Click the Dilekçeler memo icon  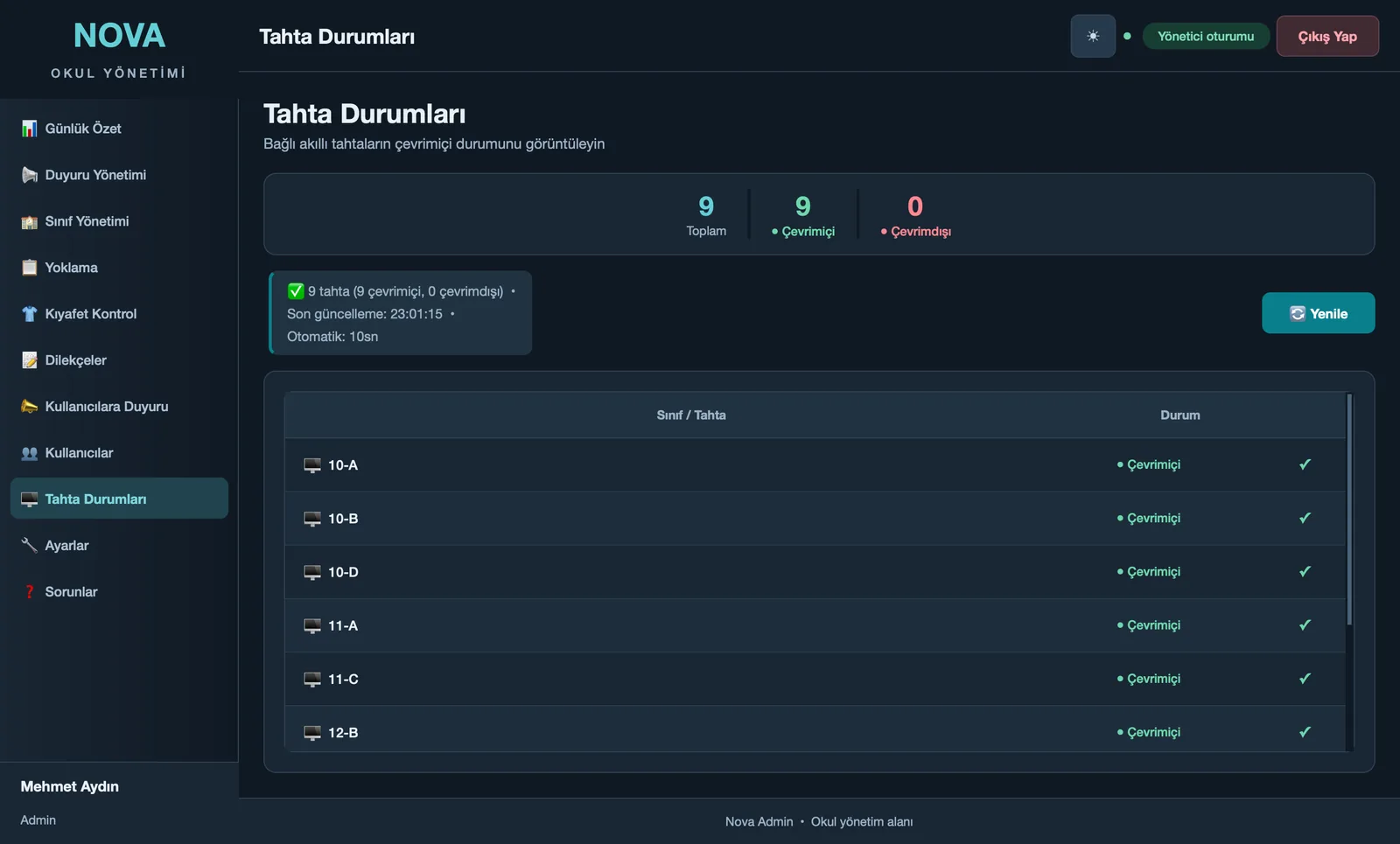[x=30, y=360]
